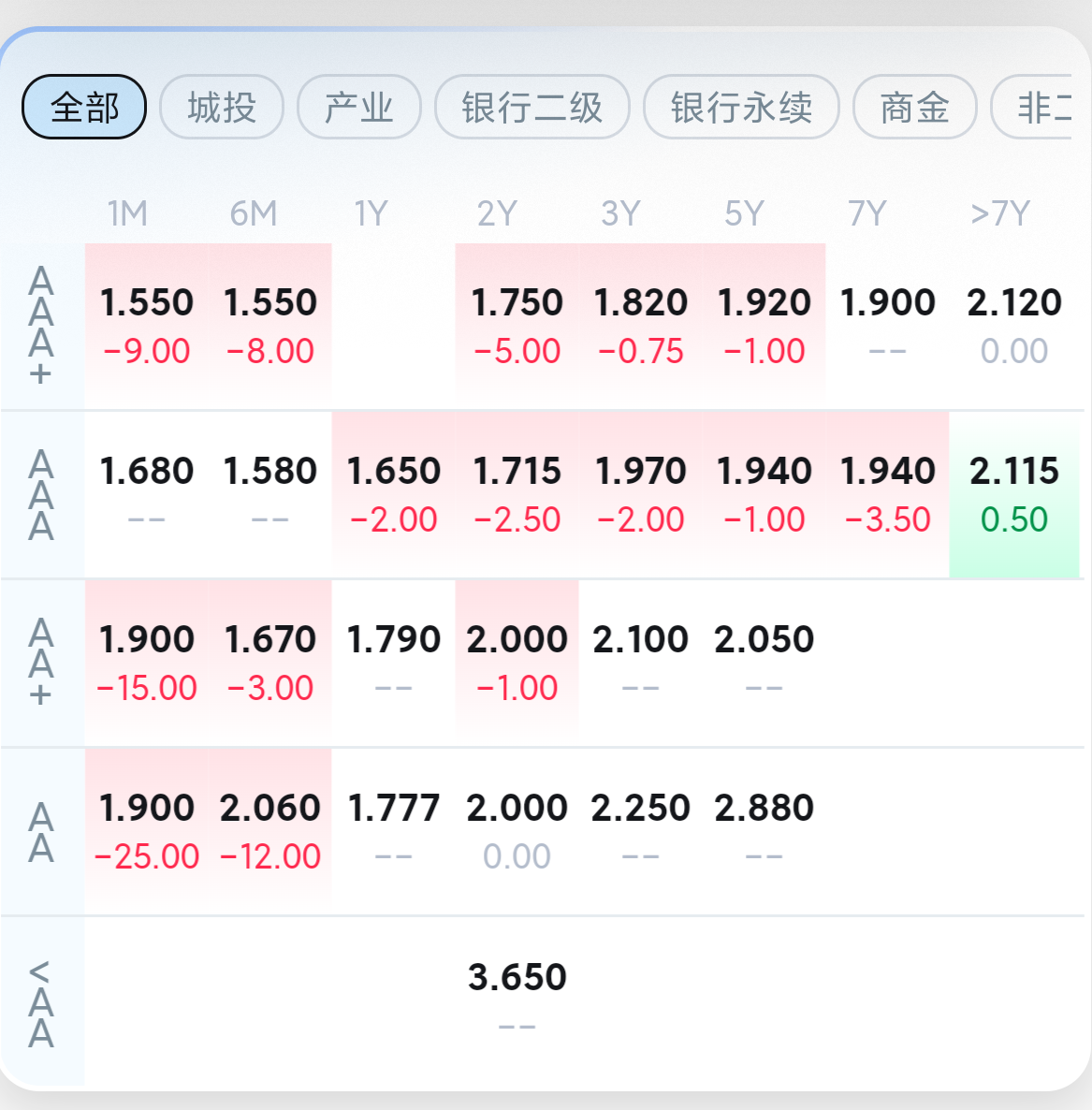Viewport: 1092px width, 1110px height.
Task: Click the >7Y column header
Action: (1000, 213)
